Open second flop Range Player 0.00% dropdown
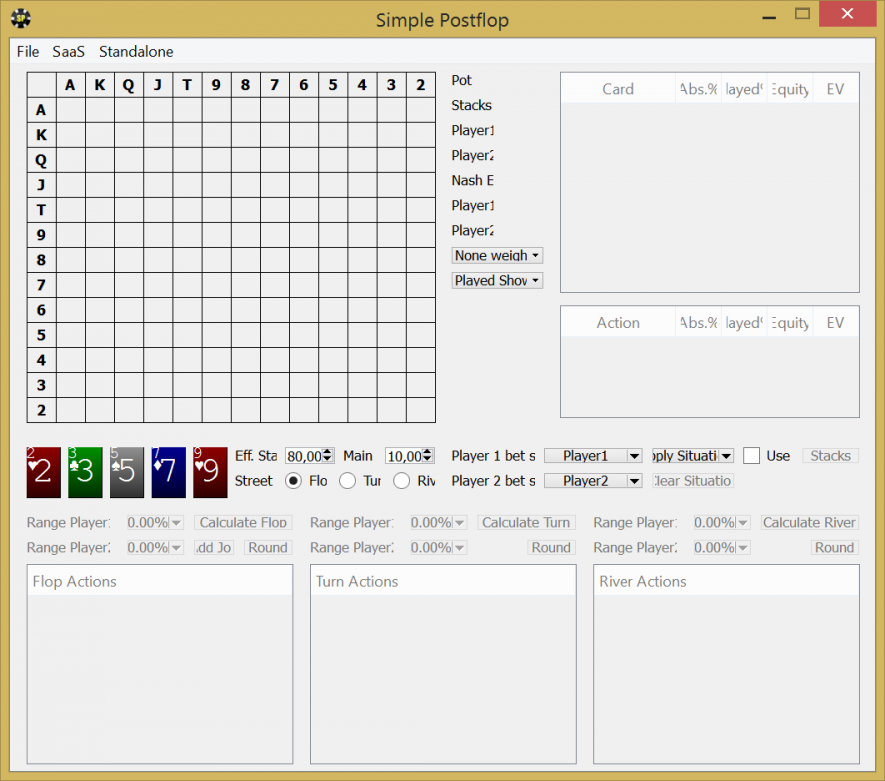This screenshot has width=885, height=781. (155, 547)
